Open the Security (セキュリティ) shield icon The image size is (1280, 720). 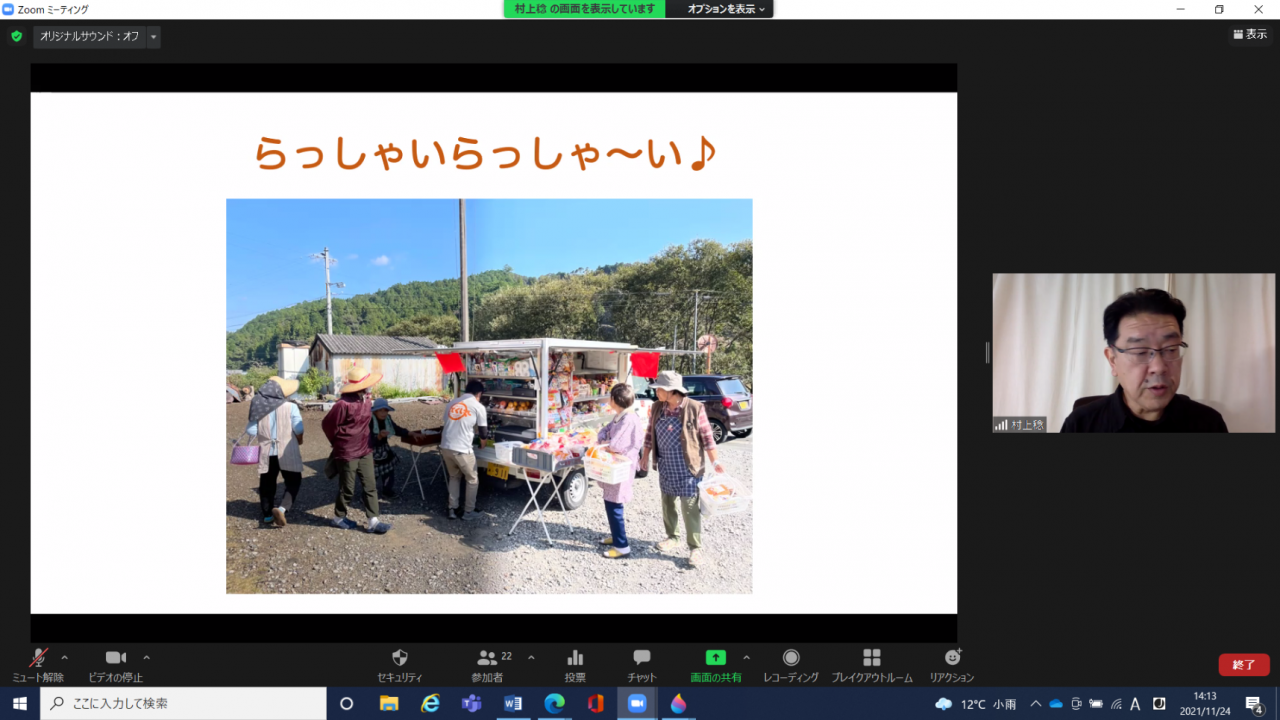399,658
